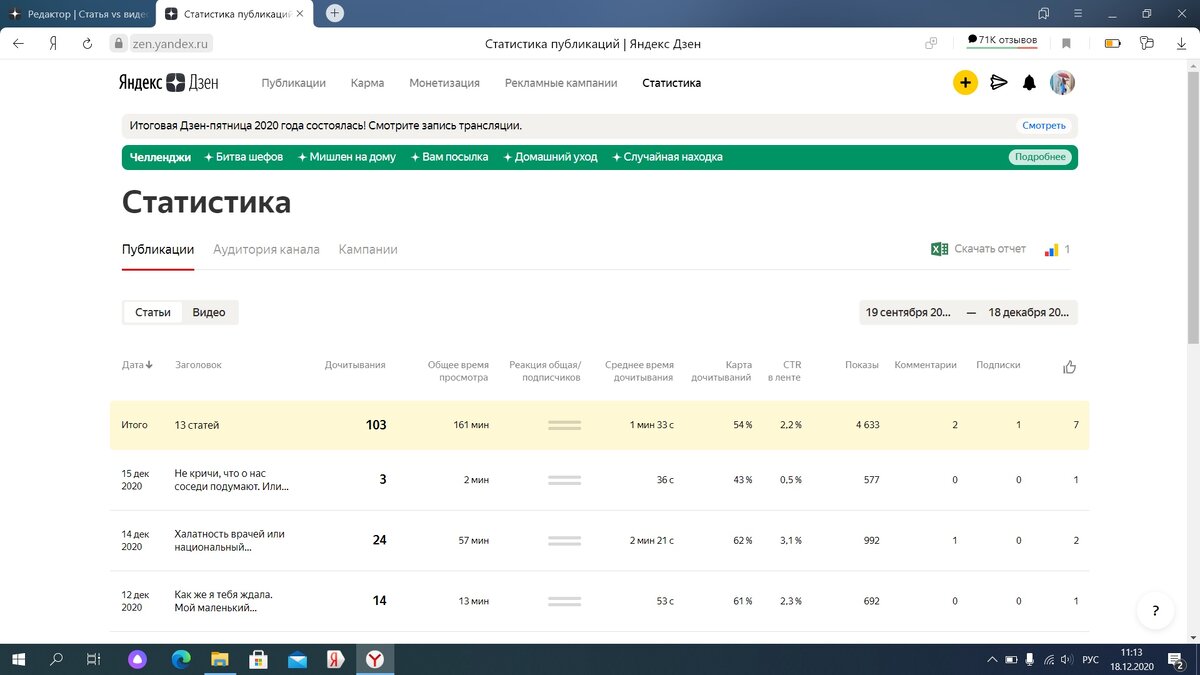Open Статистика in top navigation
This screenshot has width=1200, height=675.
click(x=671, y=83)
